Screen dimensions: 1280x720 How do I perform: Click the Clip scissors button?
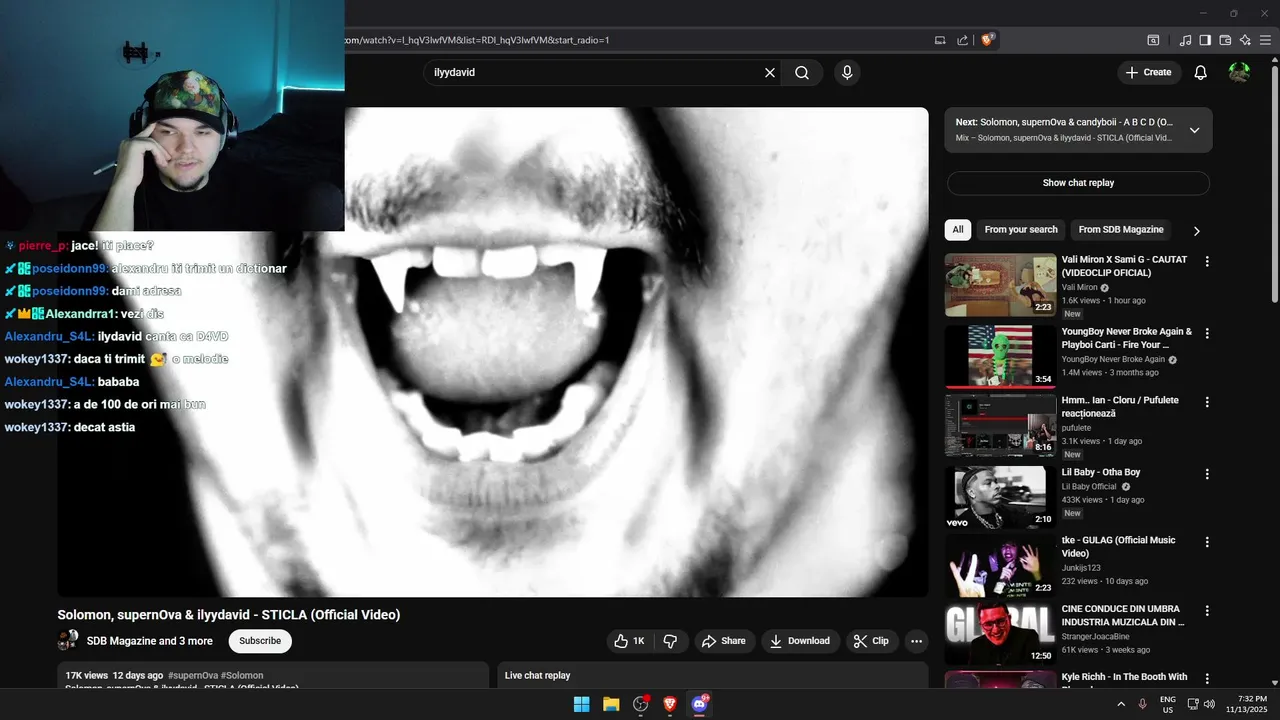[870, 641]
